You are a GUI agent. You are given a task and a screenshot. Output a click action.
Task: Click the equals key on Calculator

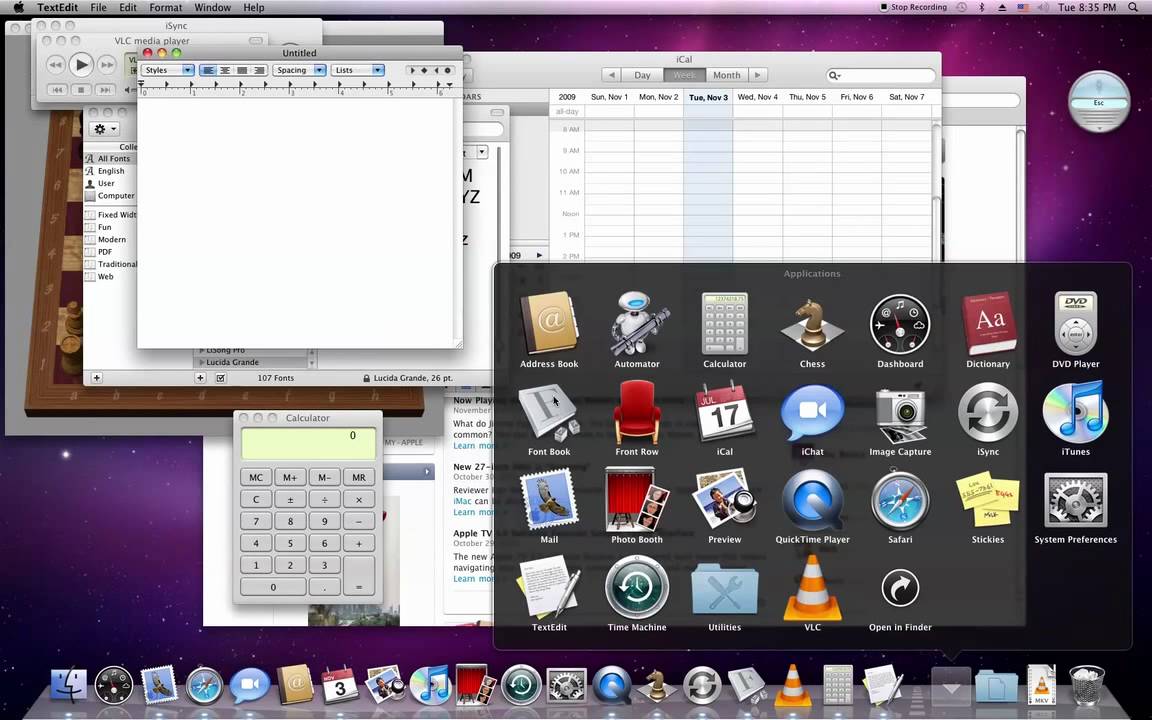click(x=359, y=575)
